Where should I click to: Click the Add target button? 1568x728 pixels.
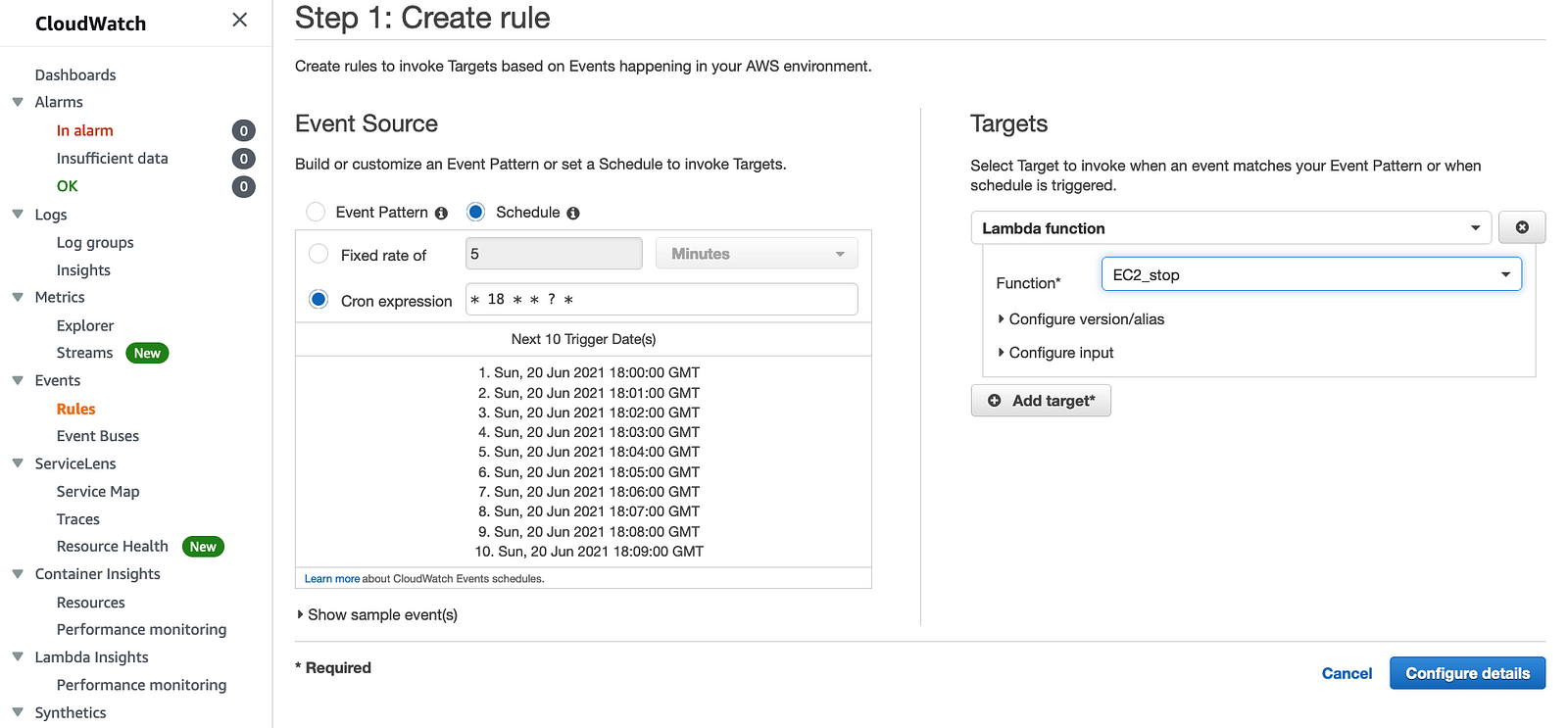point(1041,401)
